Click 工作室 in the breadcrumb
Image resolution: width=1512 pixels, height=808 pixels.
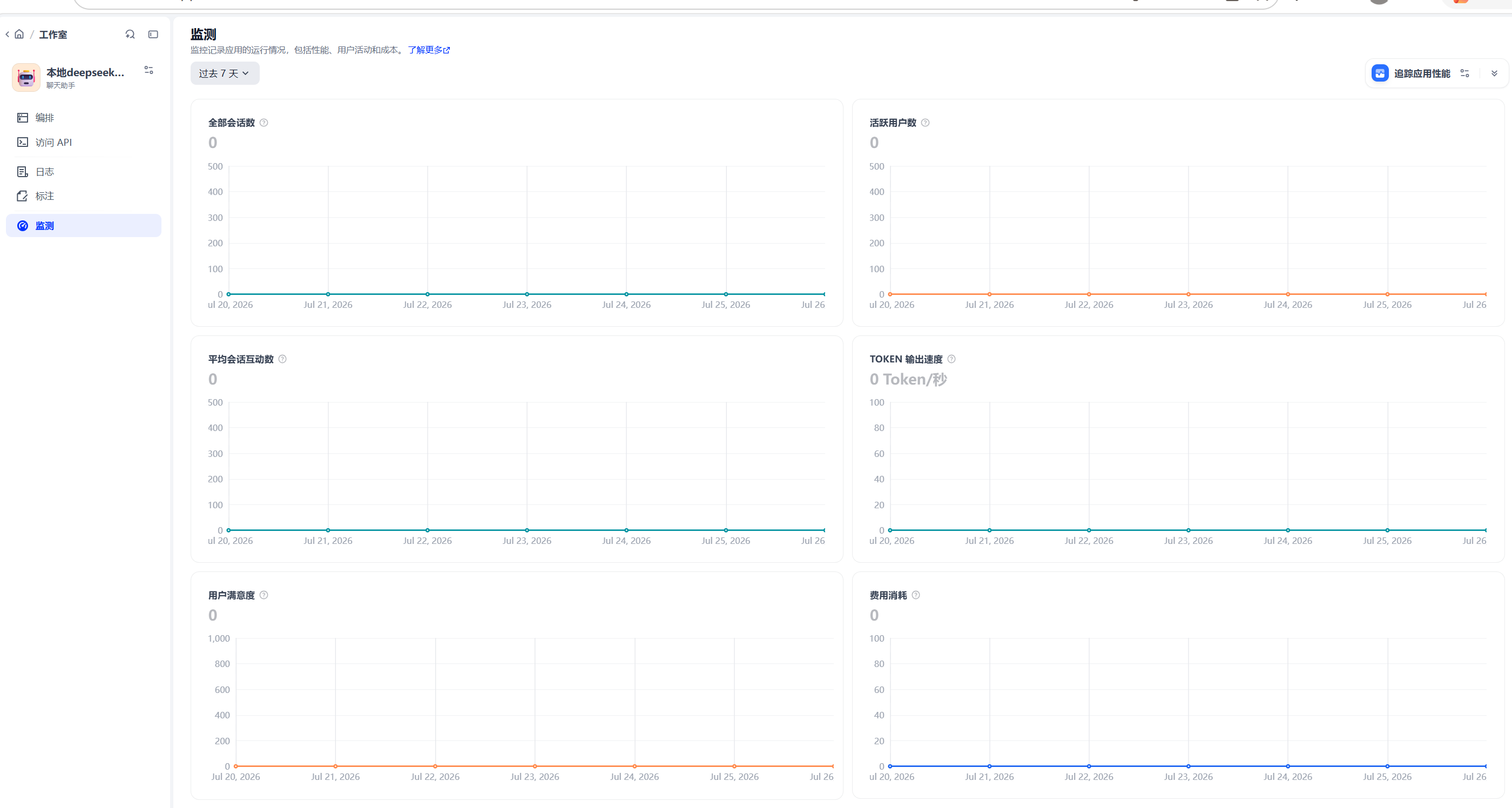point(53,34)
